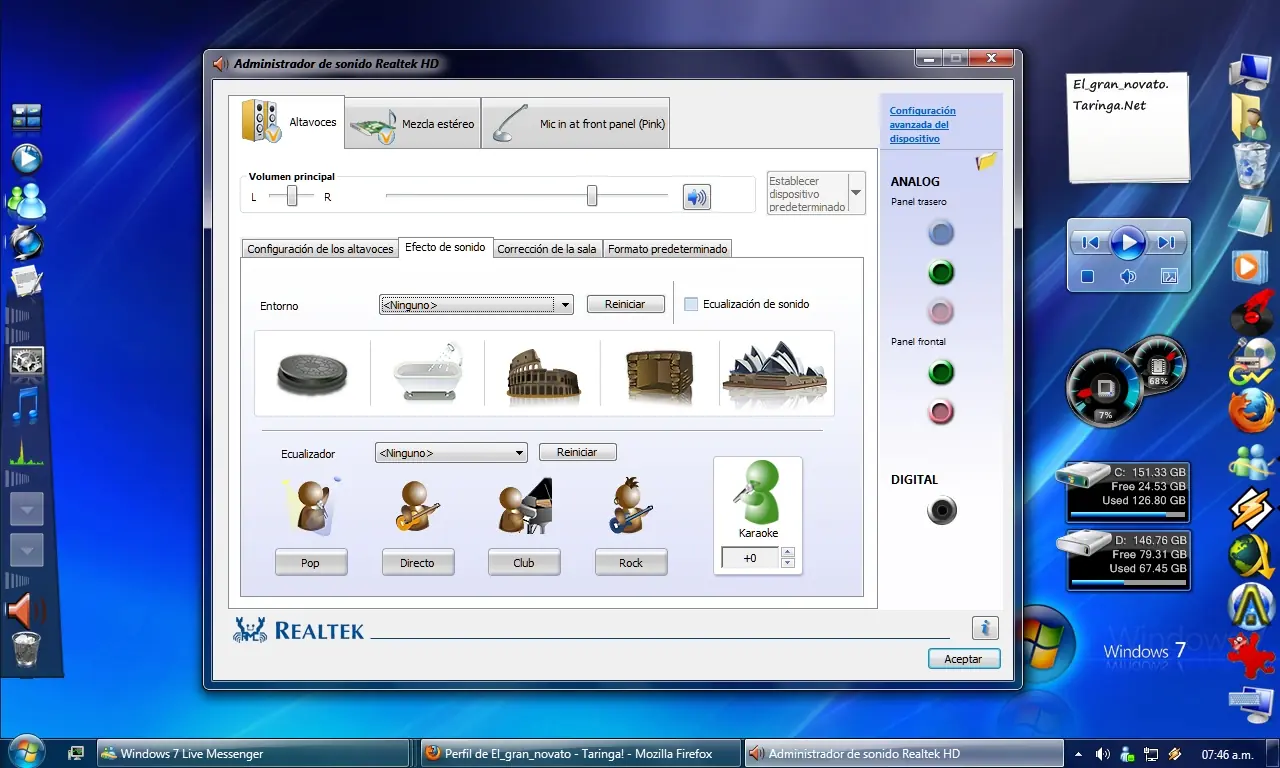The width and height of the screenshot is (1280, 768).
Task: Open the Recycle Bin in the right dock
Action: pos(1251,166)
